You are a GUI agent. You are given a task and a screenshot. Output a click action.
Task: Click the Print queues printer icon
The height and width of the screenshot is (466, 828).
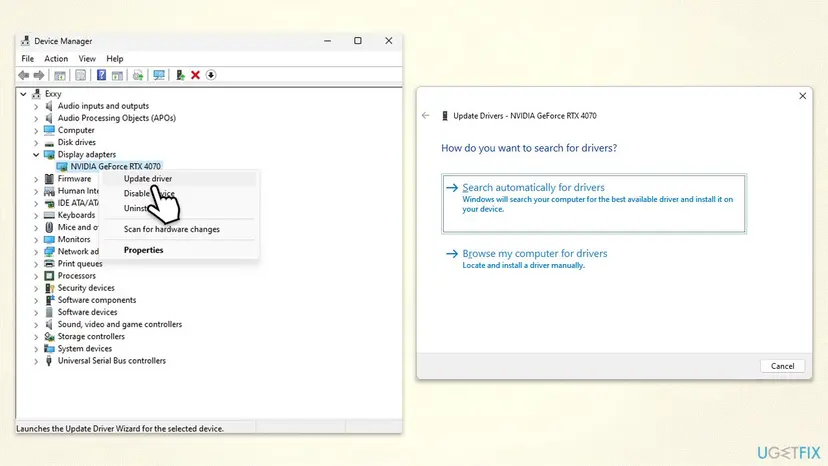(49, 264)
